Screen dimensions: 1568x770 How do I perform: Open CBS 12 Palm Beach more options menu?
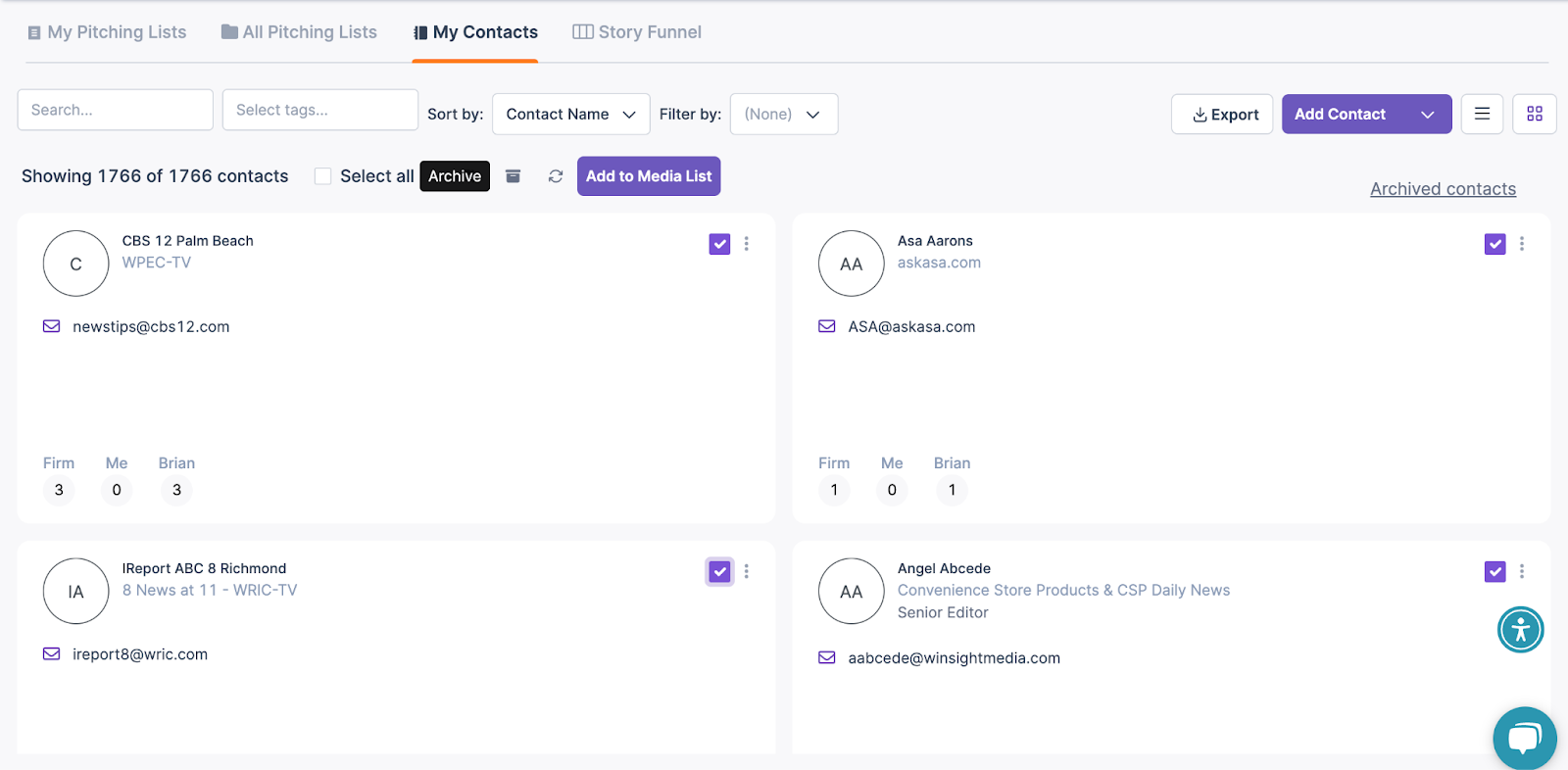(747, 244)
